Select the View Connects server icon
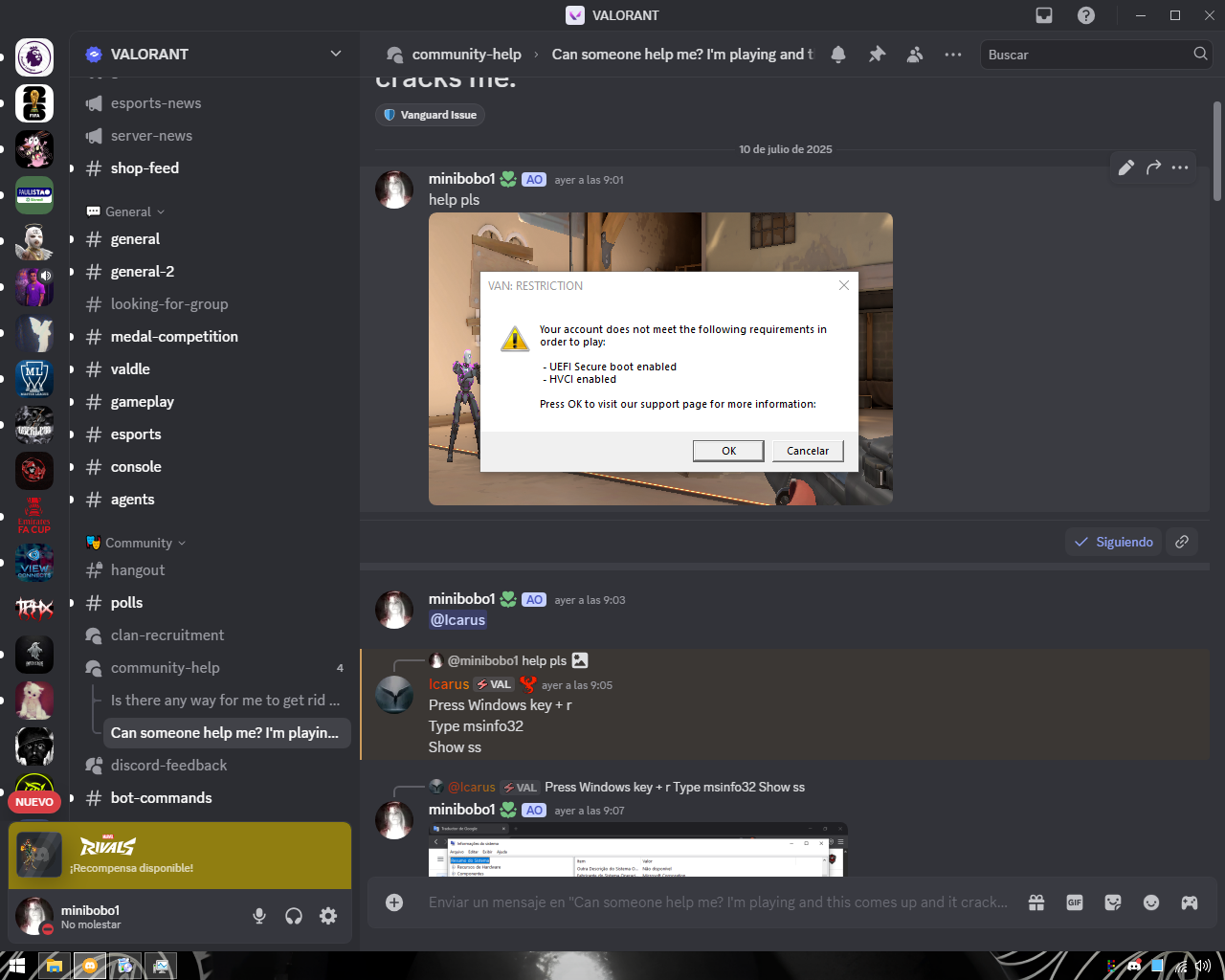1225x980 pixels. 34,563
